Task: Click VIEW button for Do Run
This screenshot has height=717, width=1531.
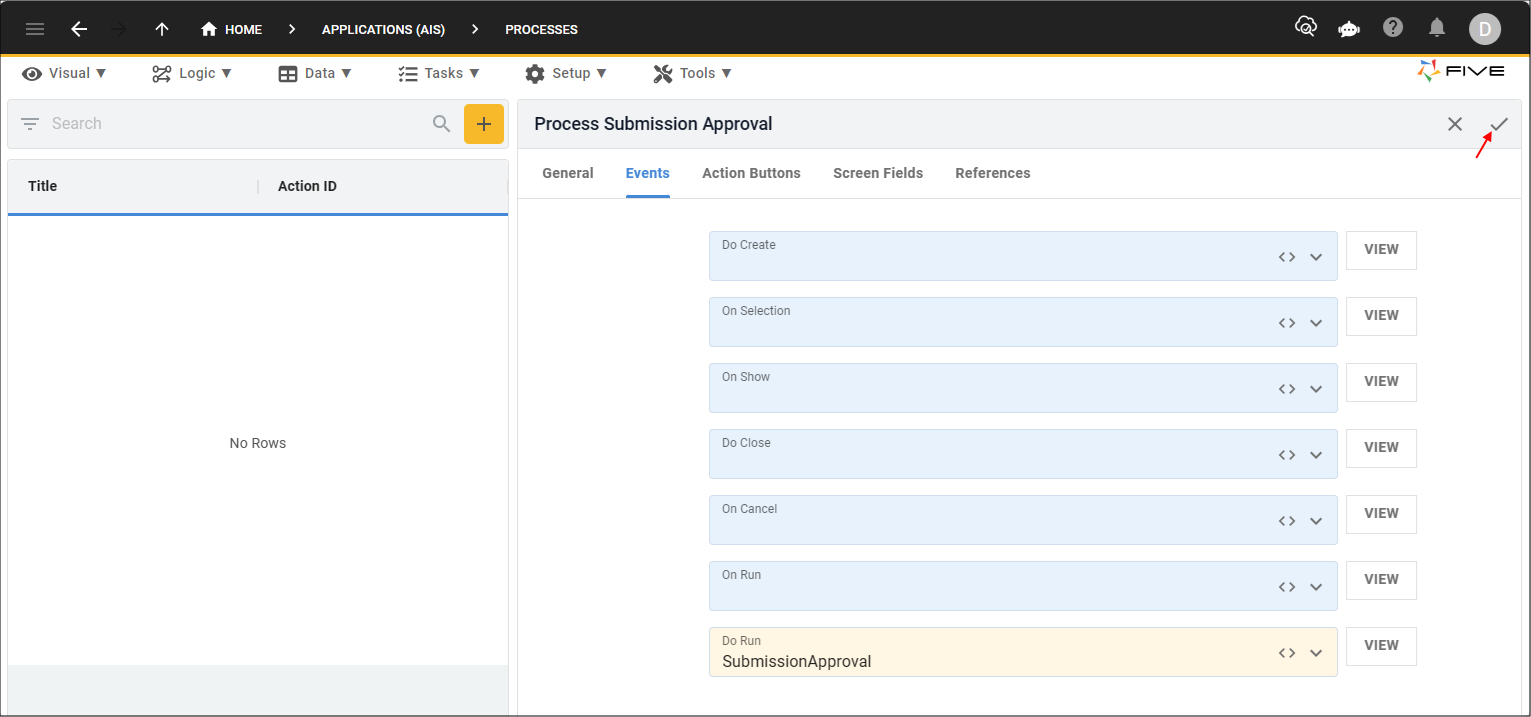Action: coord(1381,645)
